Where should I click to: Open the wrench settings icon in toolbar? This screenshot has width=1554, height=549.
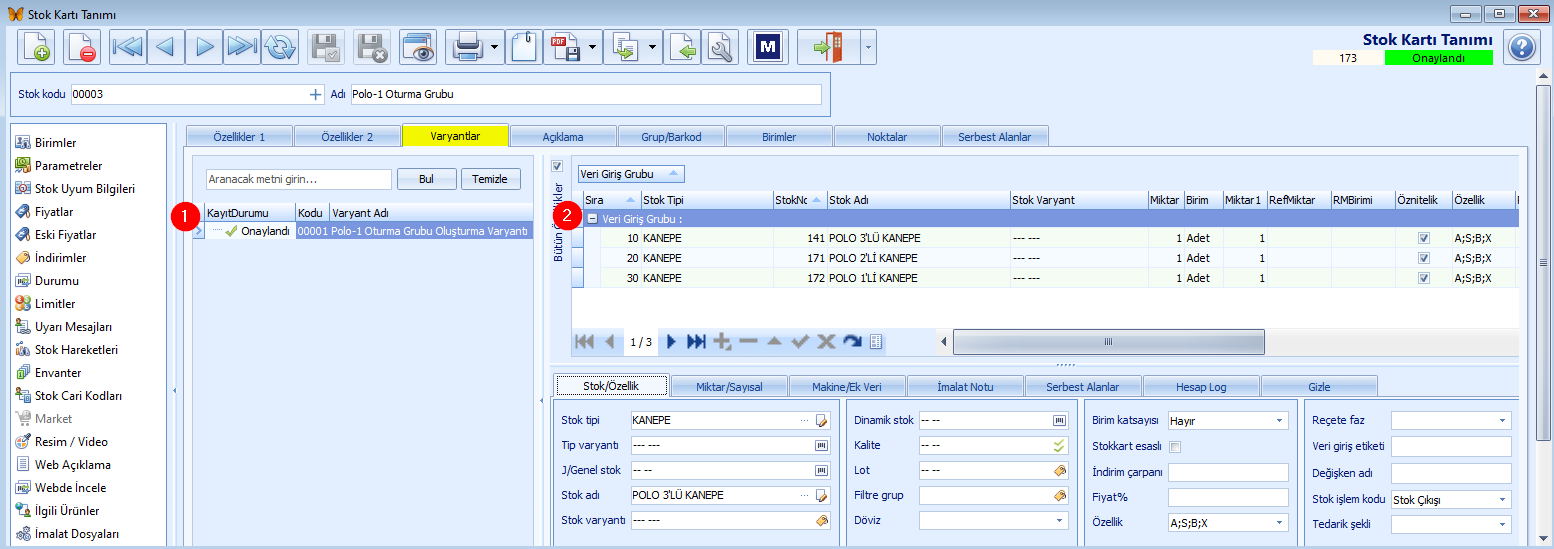click(719, 47)
